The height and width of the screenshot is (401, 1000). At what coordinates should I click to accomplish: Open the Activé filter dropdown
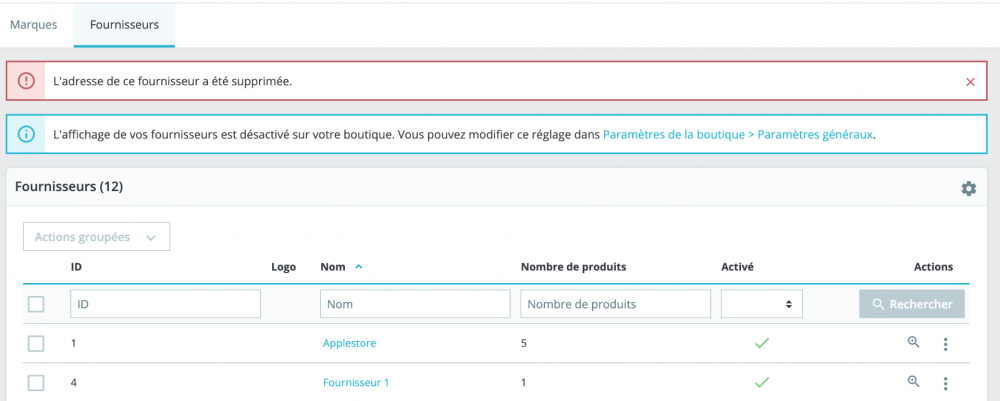pyautogui.click(x=761, y=304)
